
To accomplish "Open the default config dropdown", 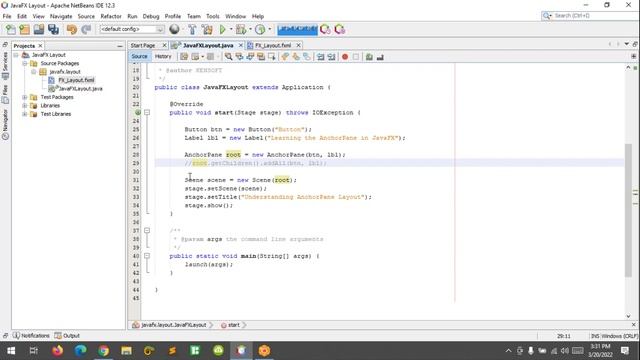I will pyautogui.click(x=132, y=29).
